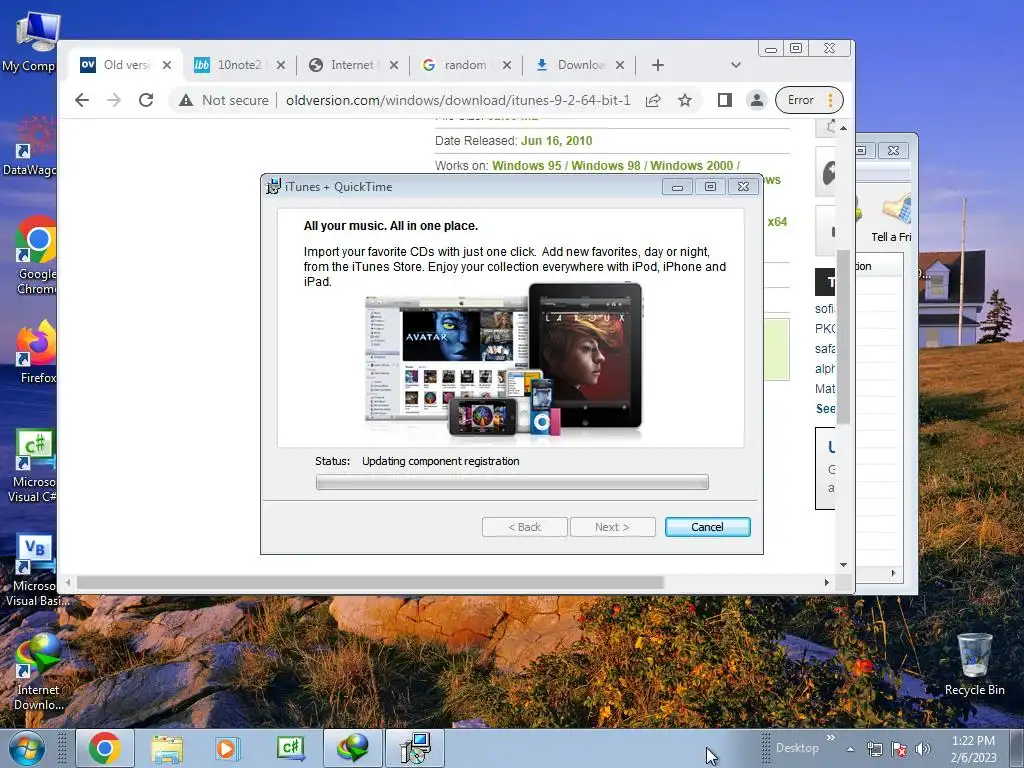The width and height of the screenshot is (1024, 768).
Task: Show hidden tray icons arrow
Action: click(850, 749)
